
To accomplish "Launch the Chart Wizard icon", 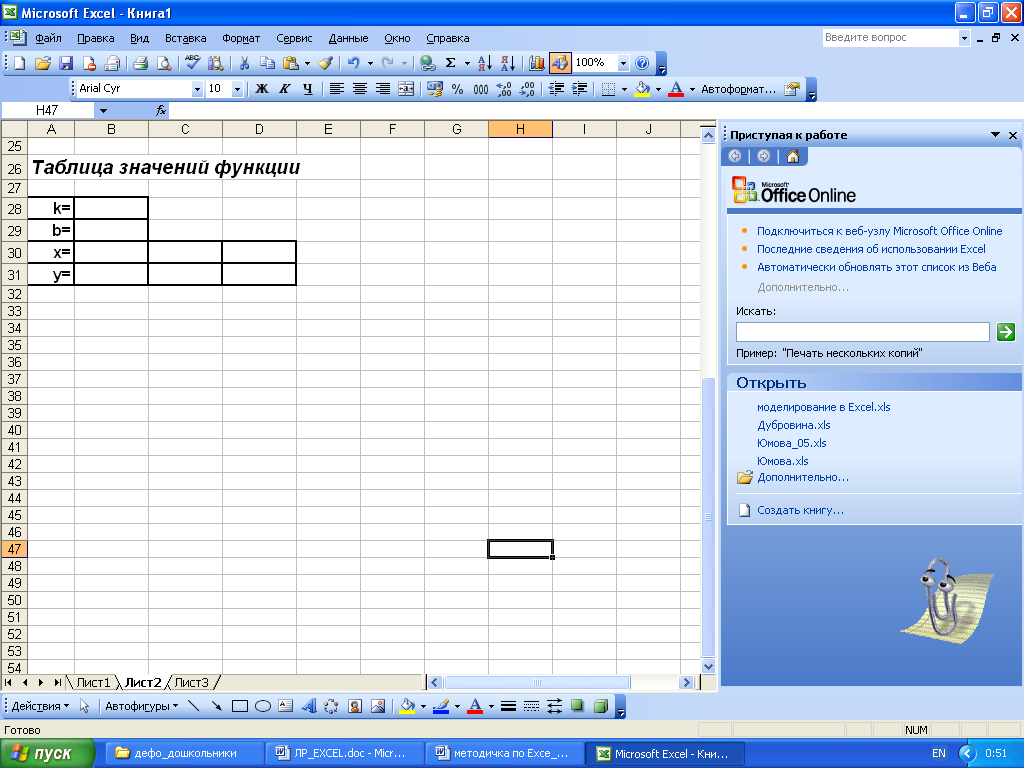I will (x=537, y=63).
